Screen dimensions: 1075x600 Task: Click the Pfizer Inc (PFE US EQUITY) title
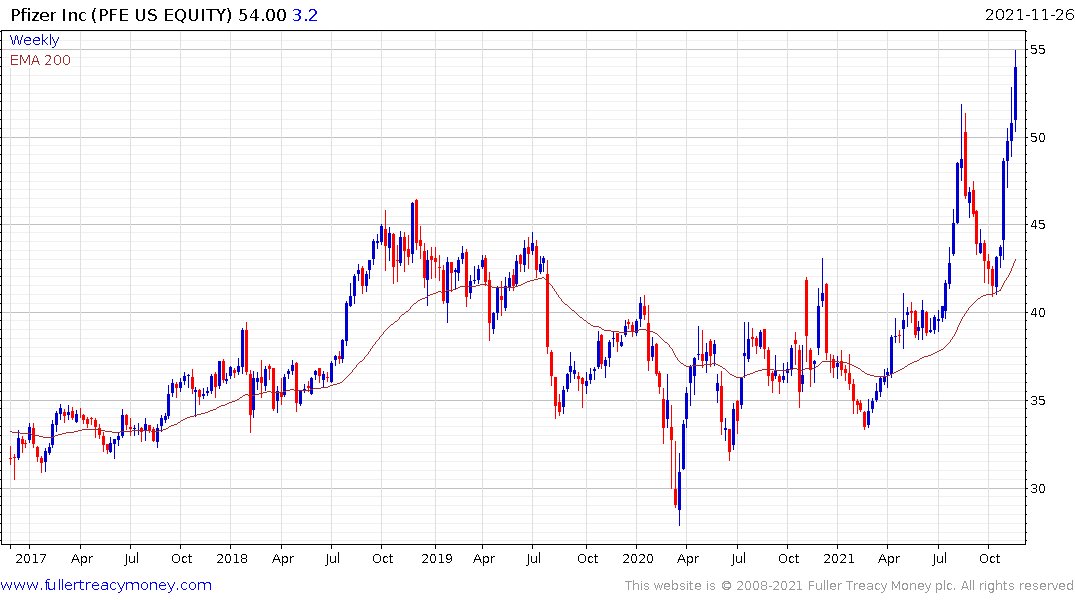[122, 14]
